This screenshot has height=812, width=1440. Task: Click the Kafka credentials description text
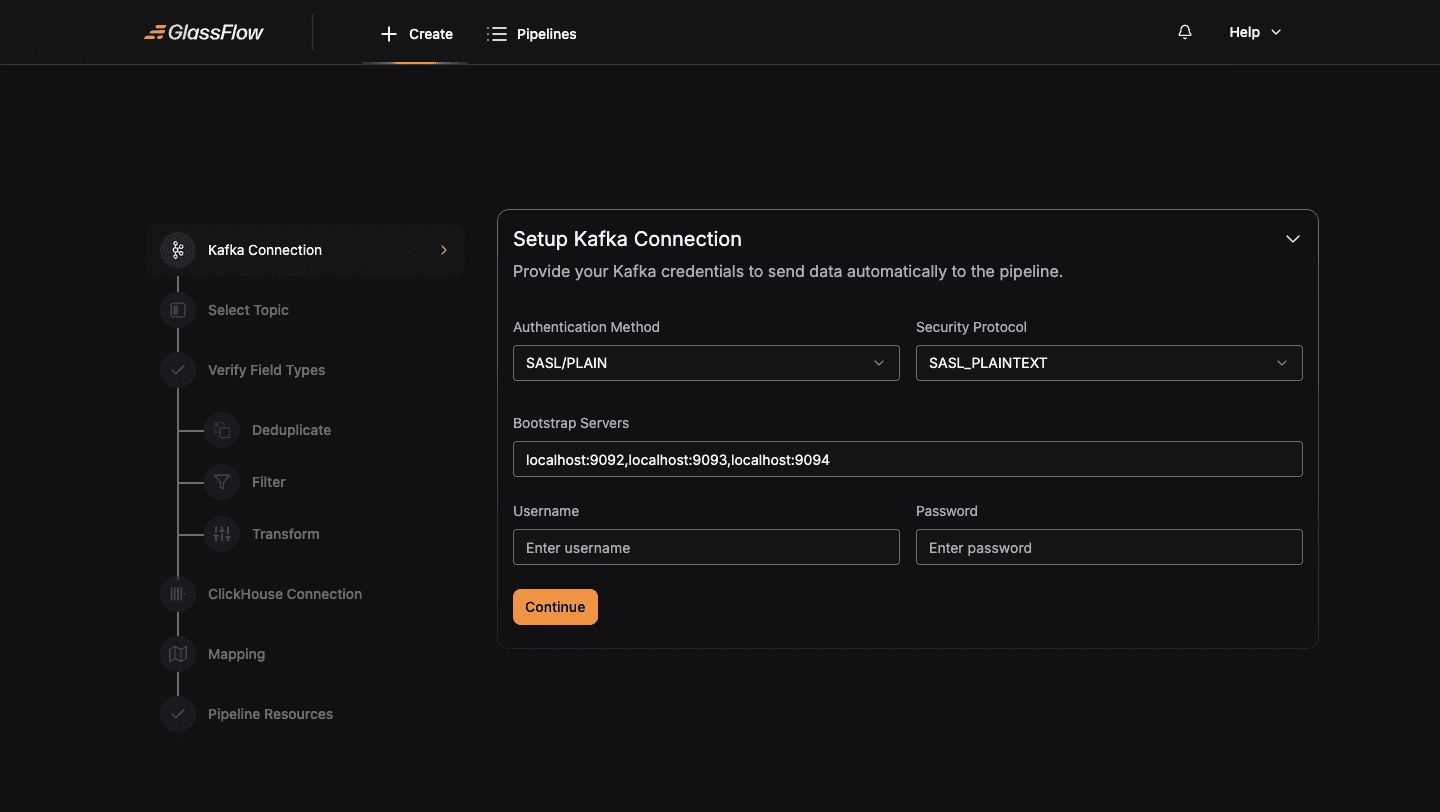pos(788,271)
